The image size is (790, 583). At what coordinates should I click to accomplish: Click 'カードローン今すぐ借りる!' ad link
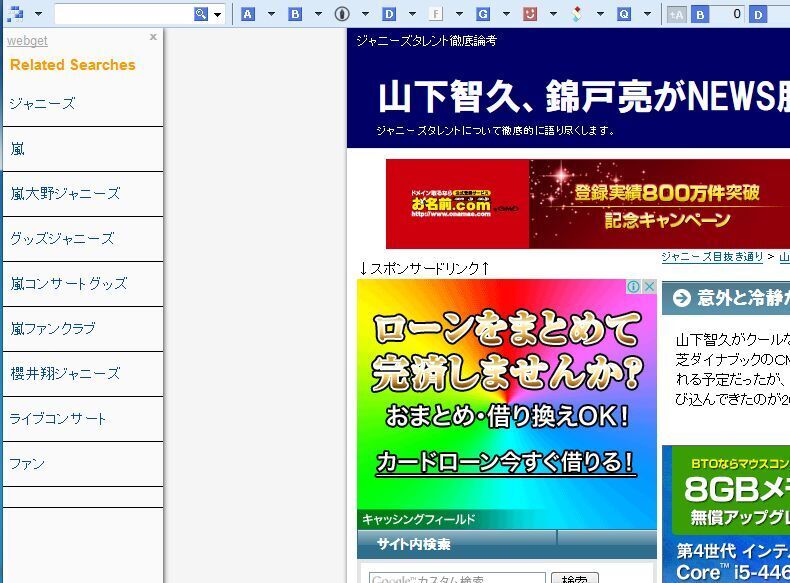pos(506,462)
